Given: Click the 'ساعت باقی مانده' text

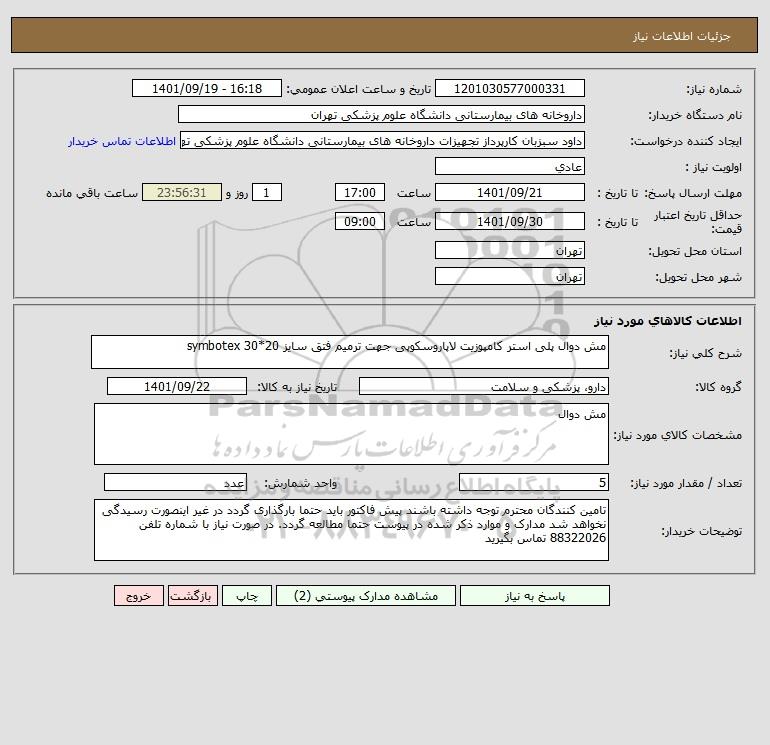Looking at the screenshot, I should (92, 193).
